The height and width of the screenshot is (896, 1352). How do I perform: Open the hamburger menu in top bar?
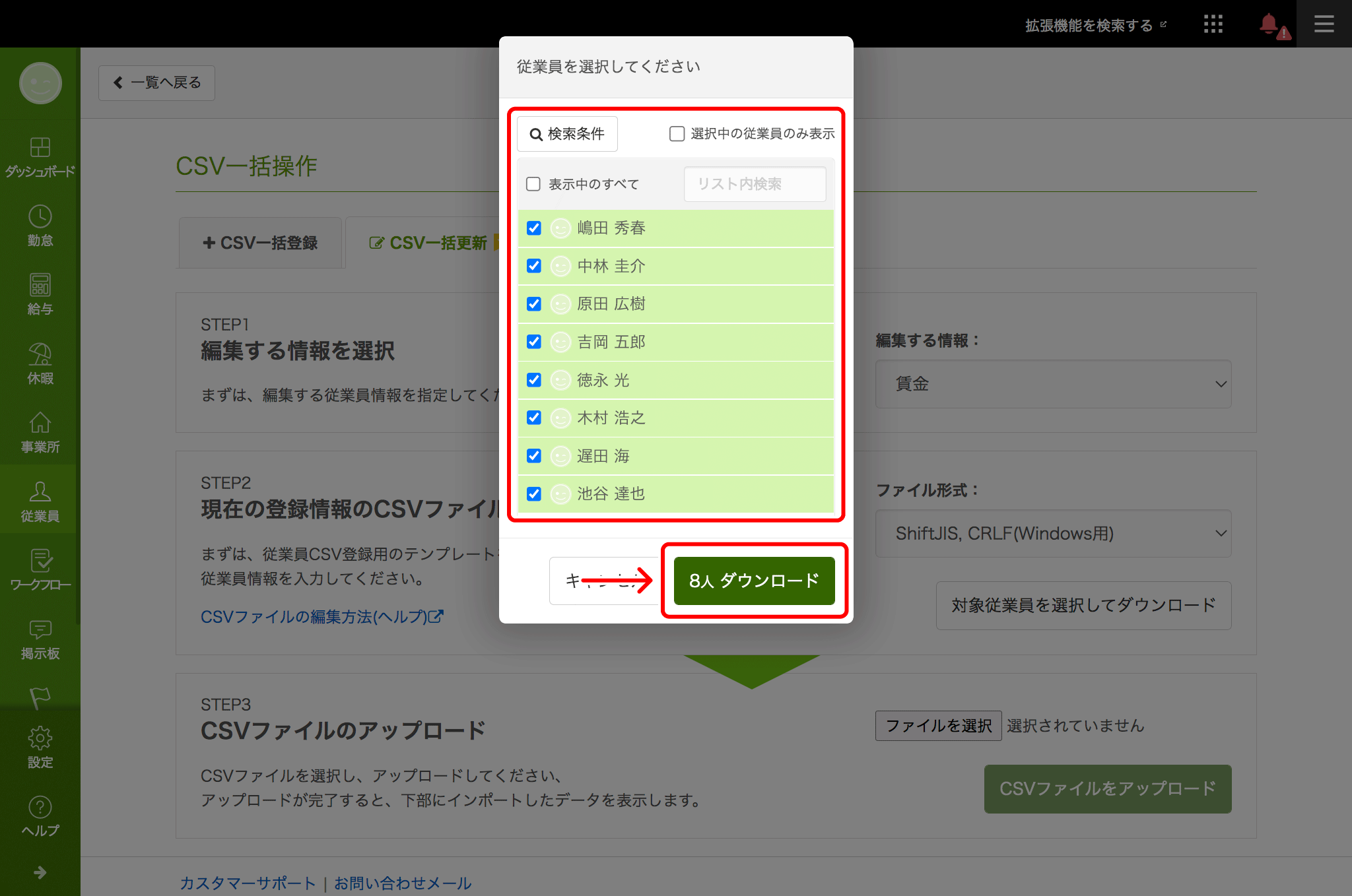(1324, 24)
